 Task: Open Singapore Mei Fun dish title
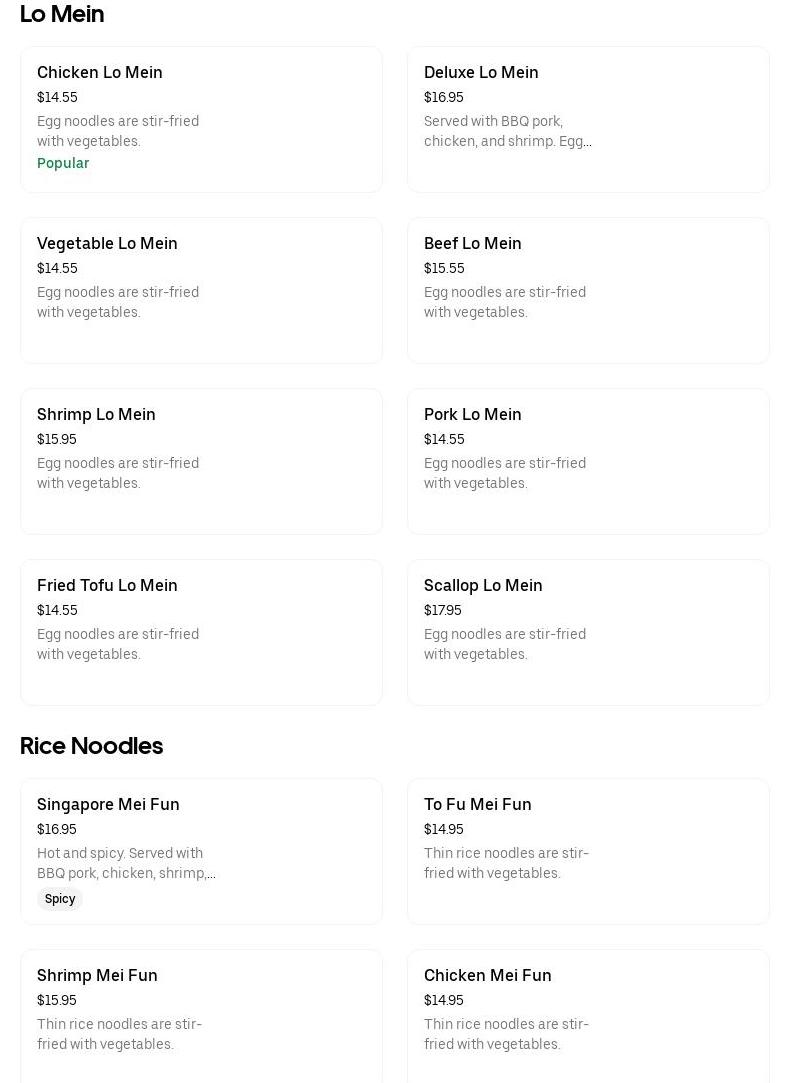click(108, 805)
